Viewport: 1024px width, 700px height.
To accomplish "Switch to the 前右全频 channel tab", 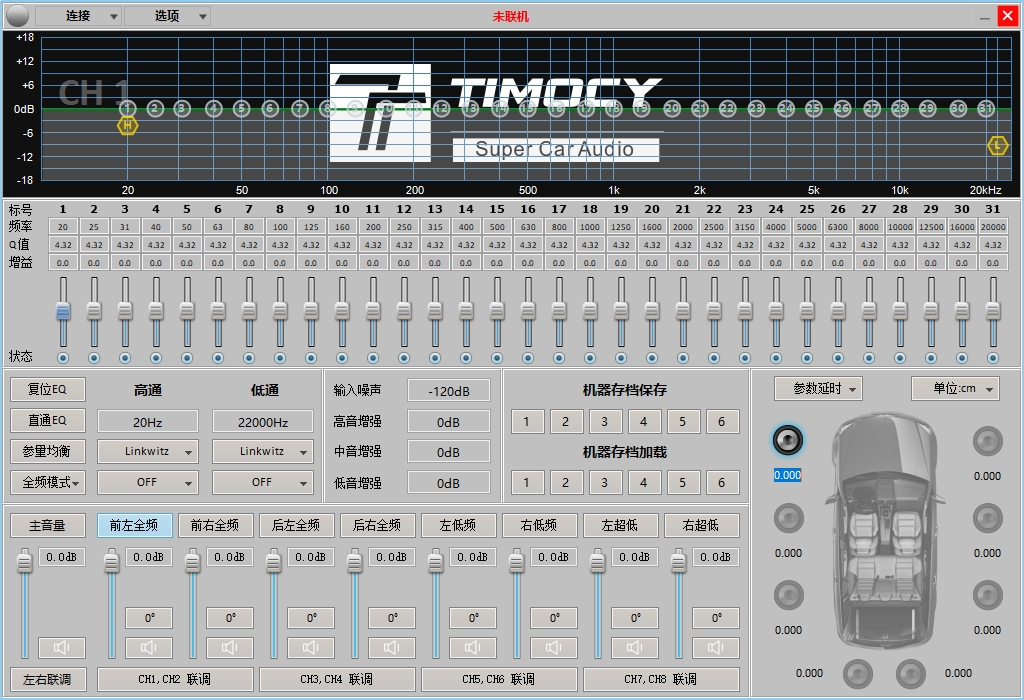I will tap(215, 525).
